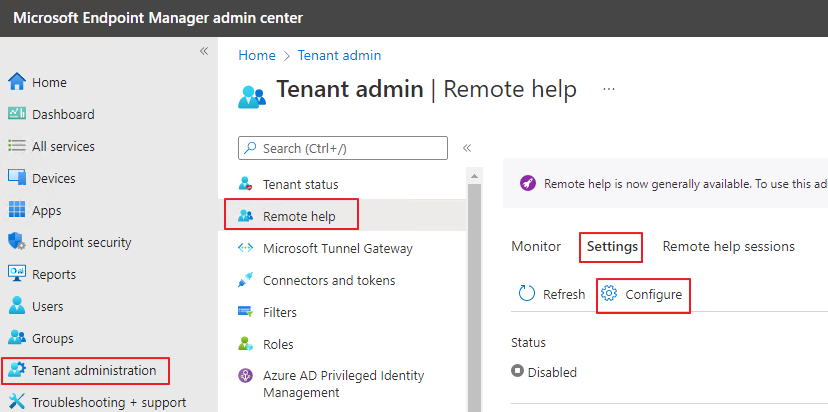
Task: Click the magnifier icon in search box
Action: pos(251,148)
